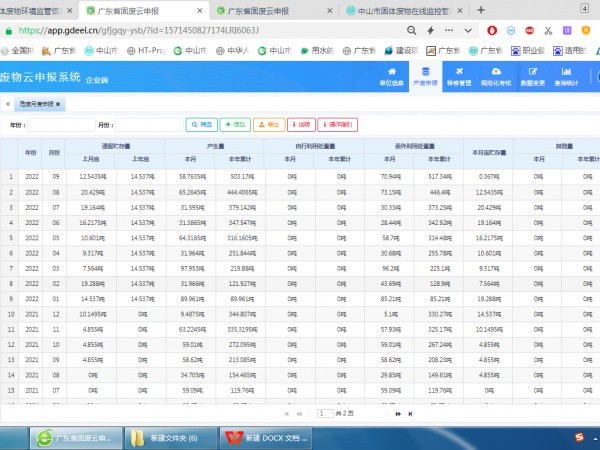Open the 中华人 bookmark
This screenshot has width=600, height=450.
(x=233, y=51)
